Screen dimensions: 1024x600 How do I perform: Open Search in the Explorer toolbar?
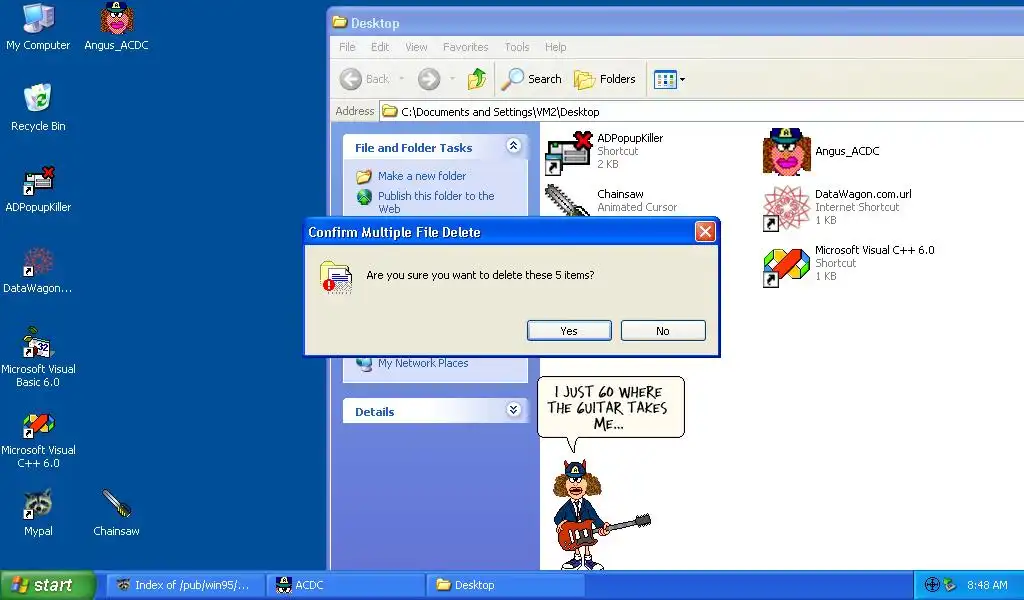[x=532, y=79]
